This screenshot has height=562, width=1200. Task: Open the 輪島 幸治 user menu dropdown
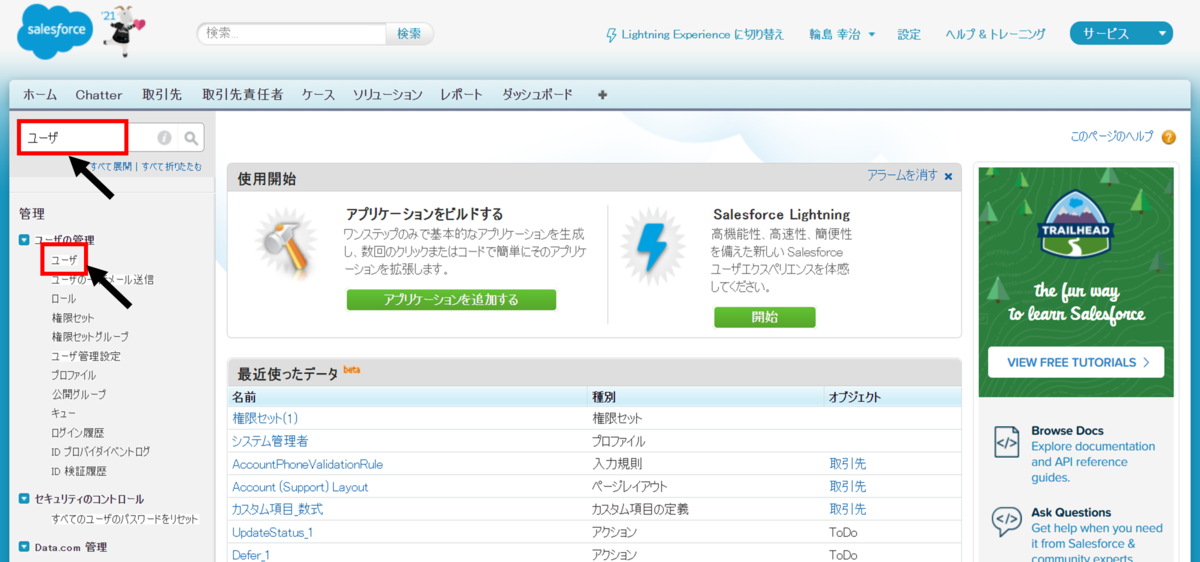coord(842,34)
